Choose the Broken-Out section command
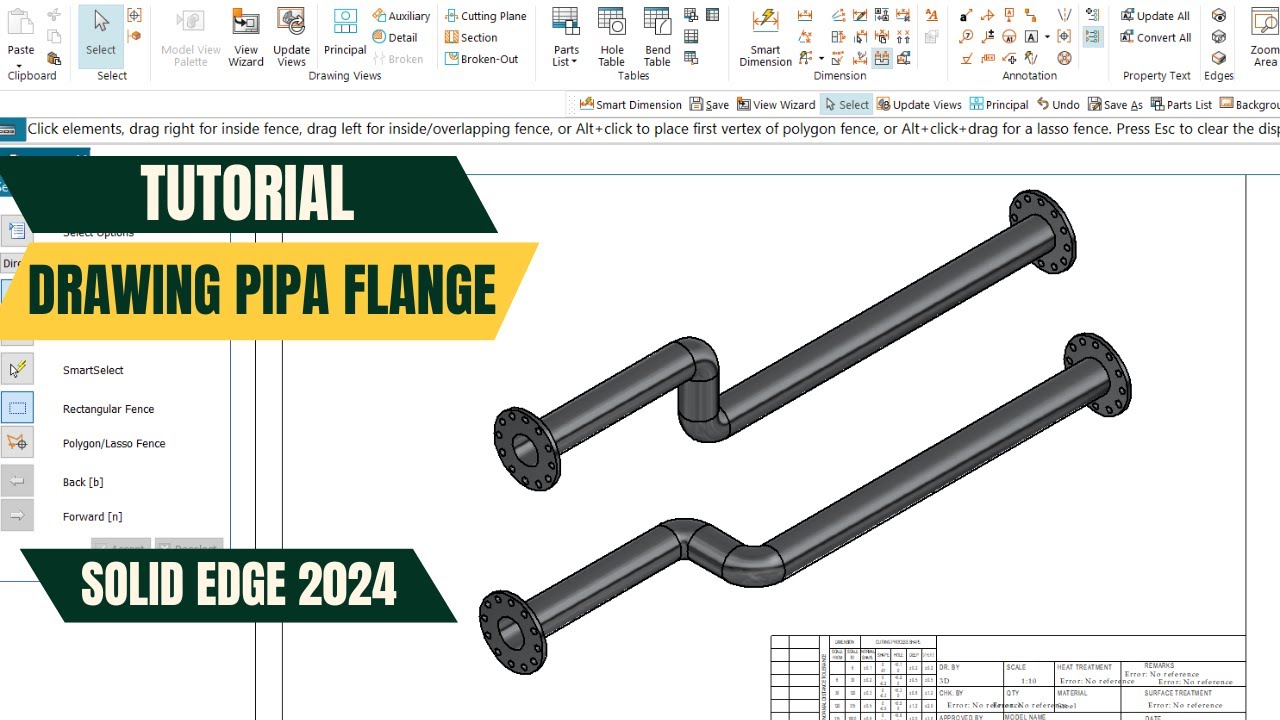The height and width of the screenshot is (720, 1280). tap(481, 59)
